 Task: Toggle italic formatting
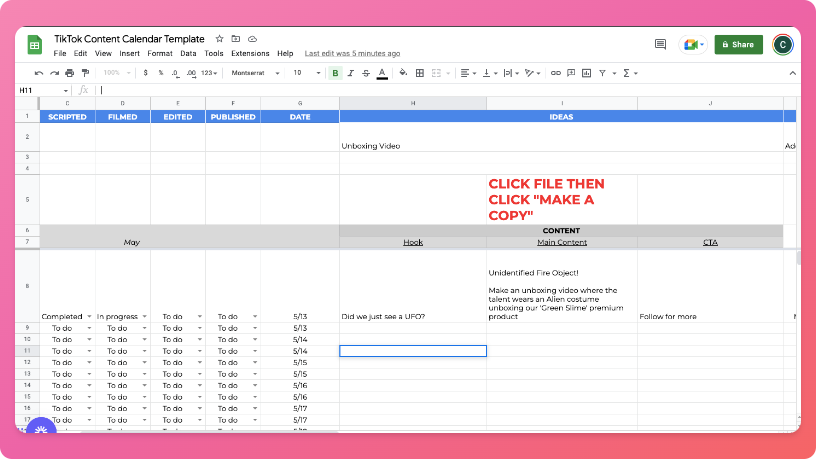coord(351,73)
